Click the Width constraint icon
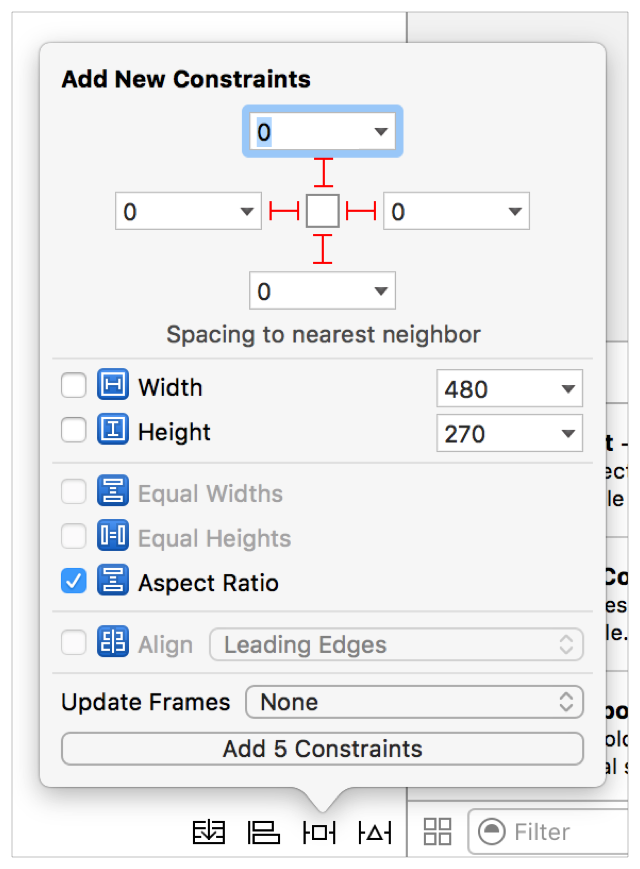This screenshot has height=869, width=640. coord(113,387)
